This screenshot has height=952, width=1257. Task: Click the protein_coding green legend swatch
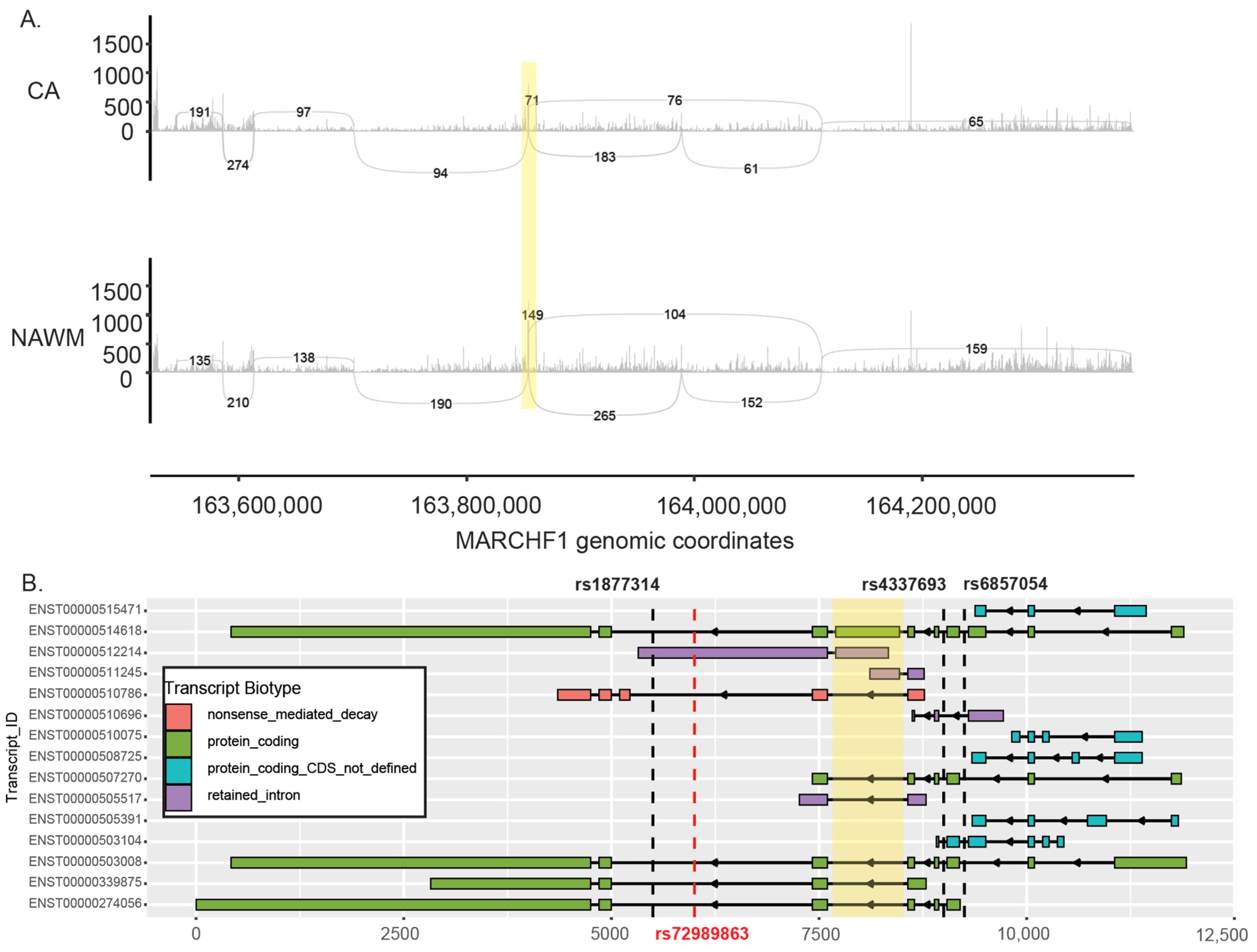[x=178, y=743]
